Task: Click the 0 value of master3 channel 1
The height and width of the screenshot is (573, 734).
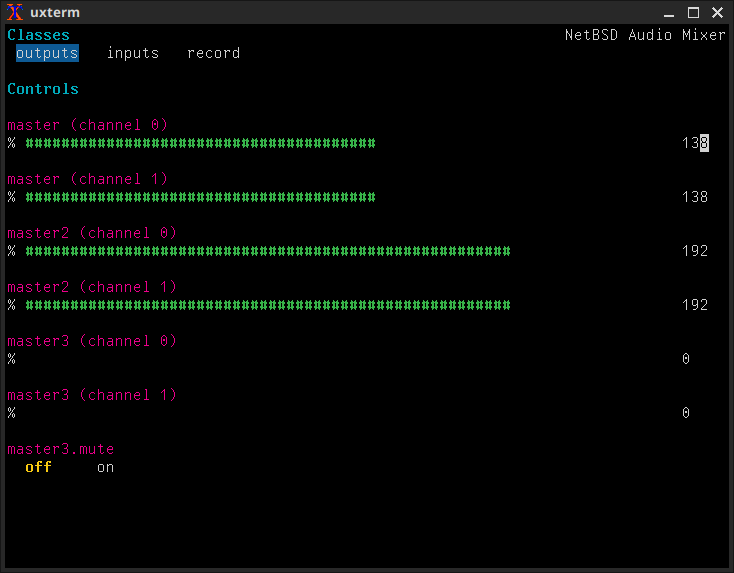Action: (x=686, y=413)
